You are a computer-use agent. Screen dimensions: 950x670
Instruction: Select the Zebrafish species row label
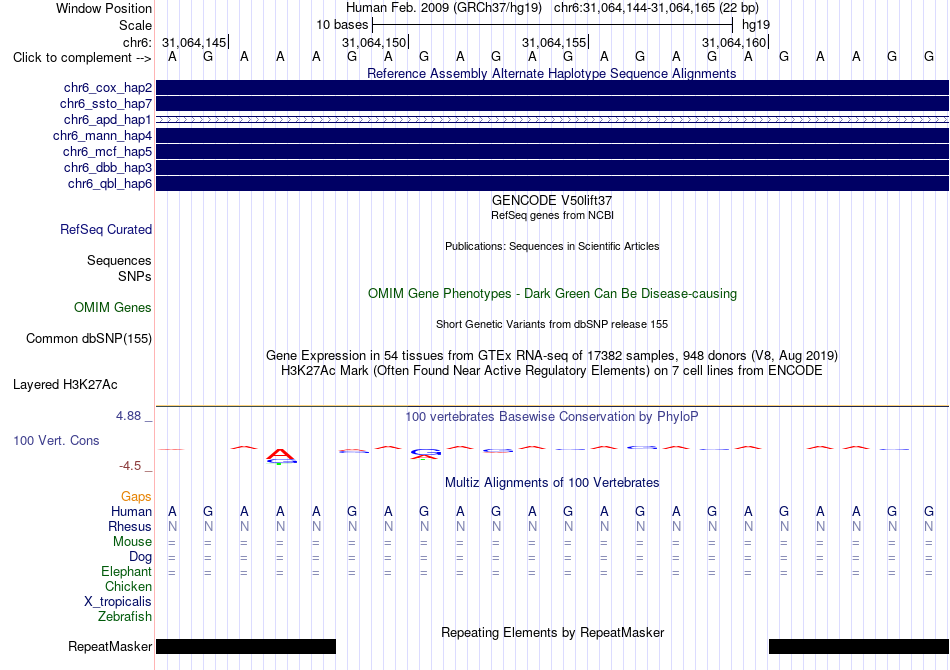click(125, 617)
